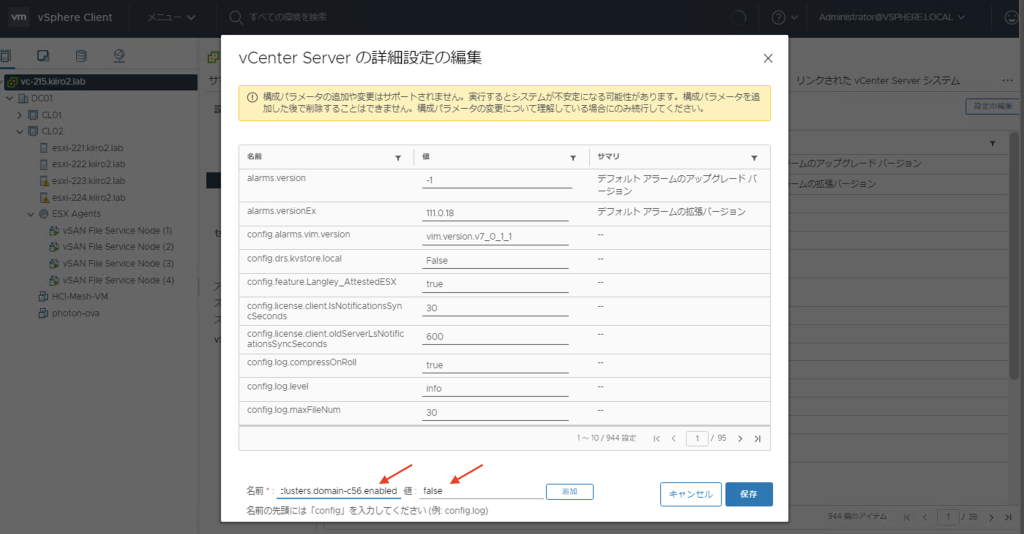Edit the config.alarms.vim.version value field
This screenshot has width=1024, height=534.
point(495,237)
